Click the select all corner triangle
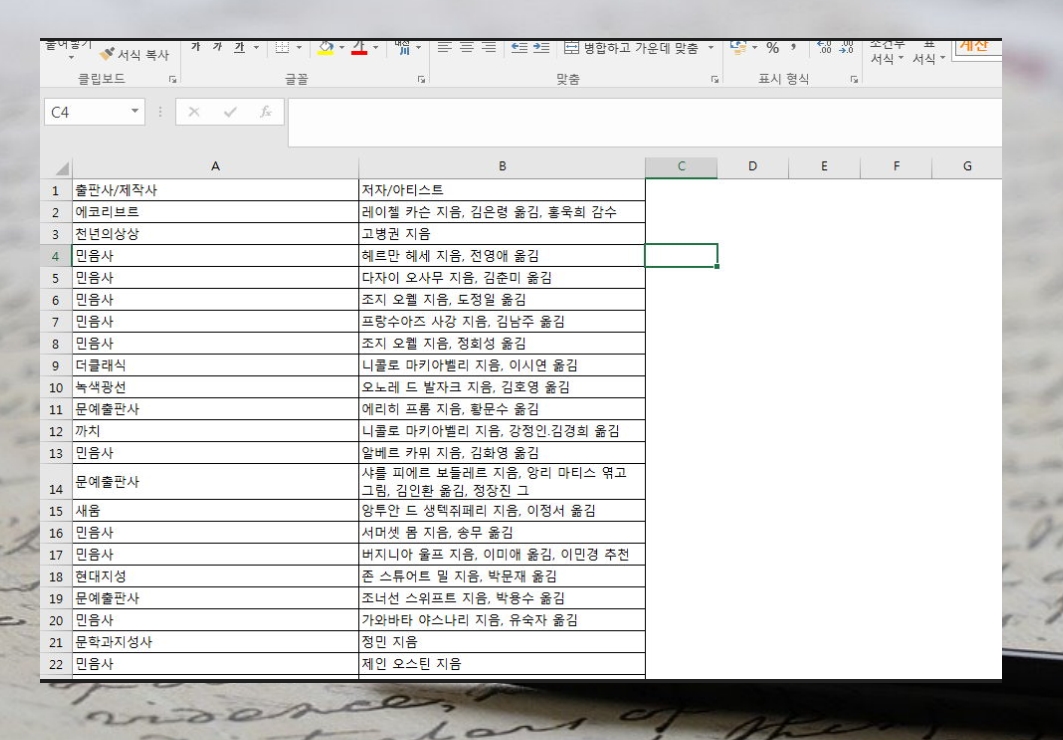The image size is (1063, 740). point(62,168)
